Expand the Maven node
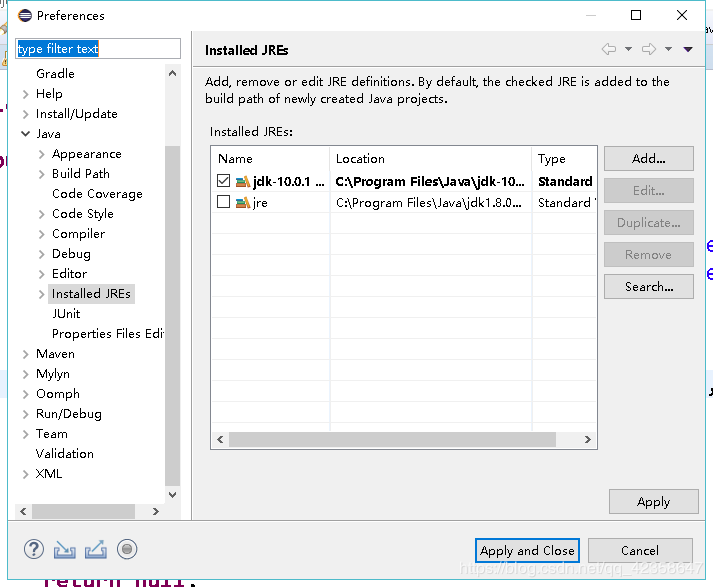 25,354
